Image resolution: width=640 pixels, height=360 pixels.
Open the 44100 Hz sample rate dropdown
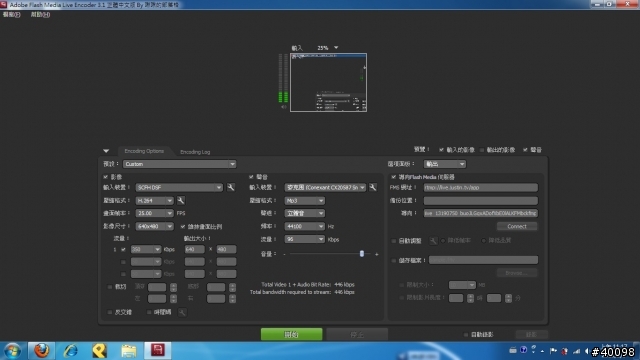click(304, 226)
